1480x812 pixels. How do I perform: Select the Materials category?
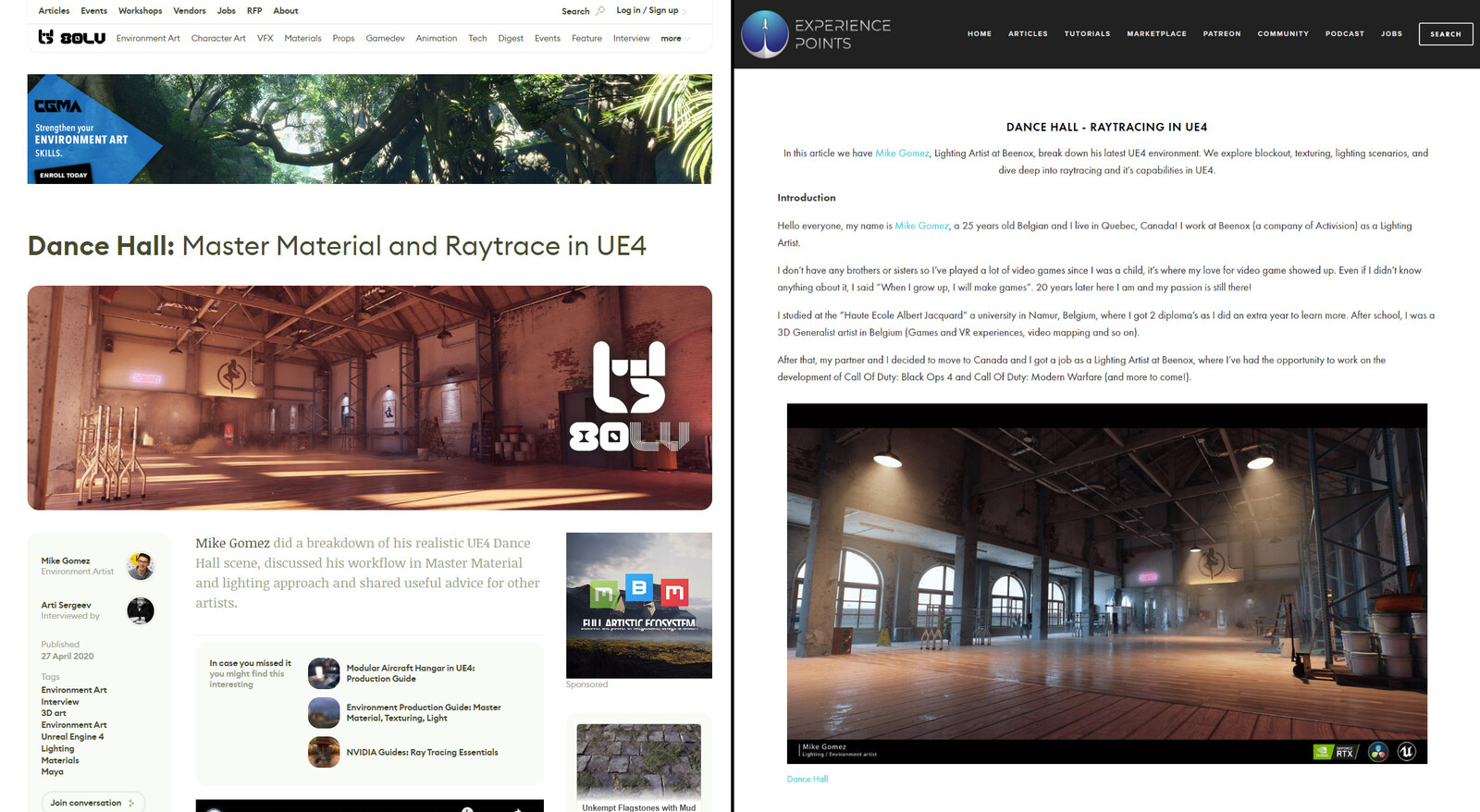(x=302, y=39)
